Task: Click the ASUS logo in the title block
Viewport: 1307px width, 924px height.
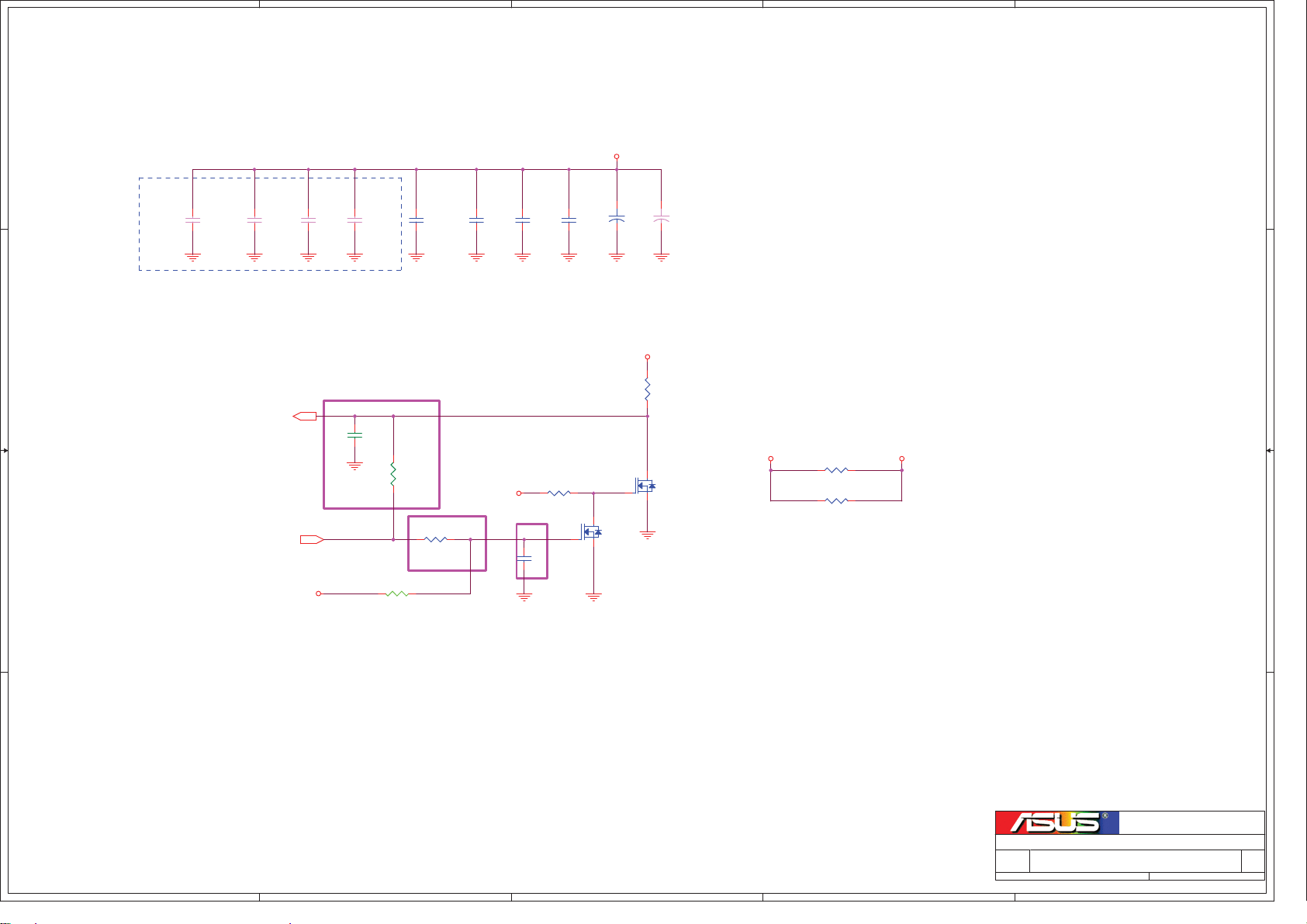Action: (x=1057, y=822)
